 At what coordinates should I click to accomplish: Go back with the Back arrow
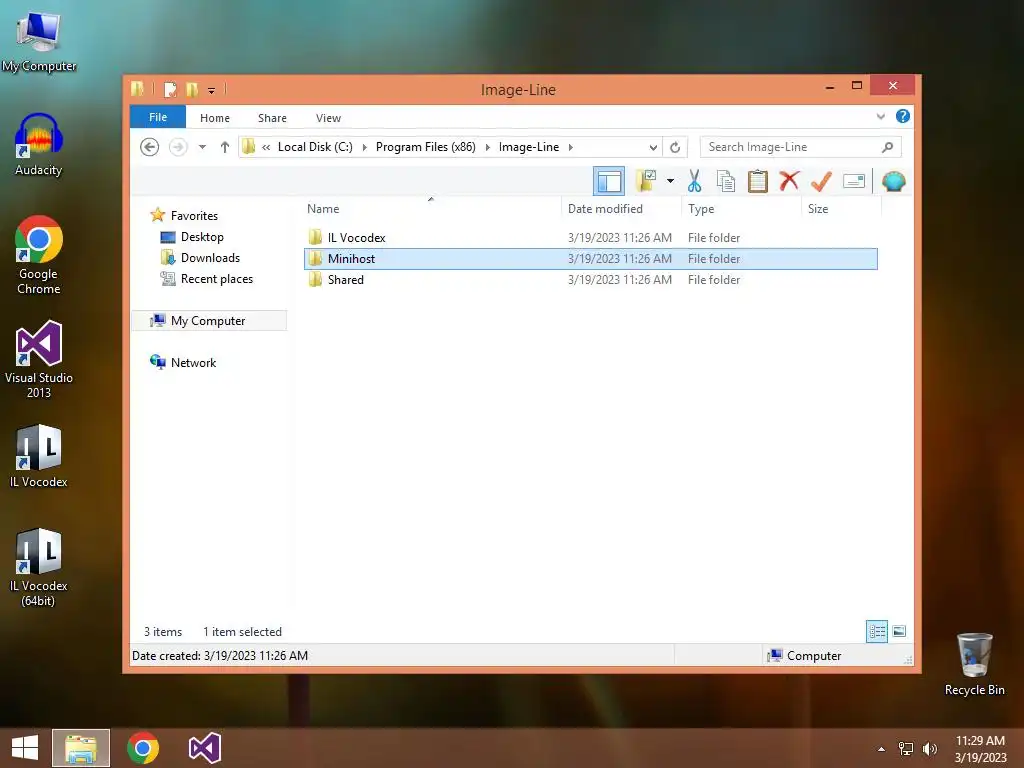click(150, 147)
